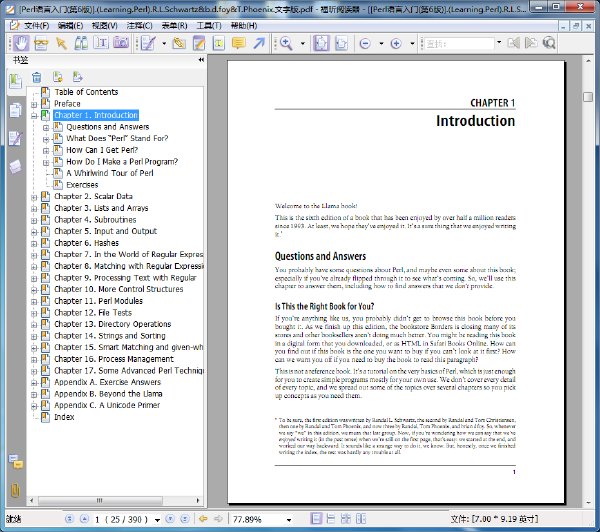Switch to continuous page layout
This screenshot has width=600, height=532.
[331, 519]
